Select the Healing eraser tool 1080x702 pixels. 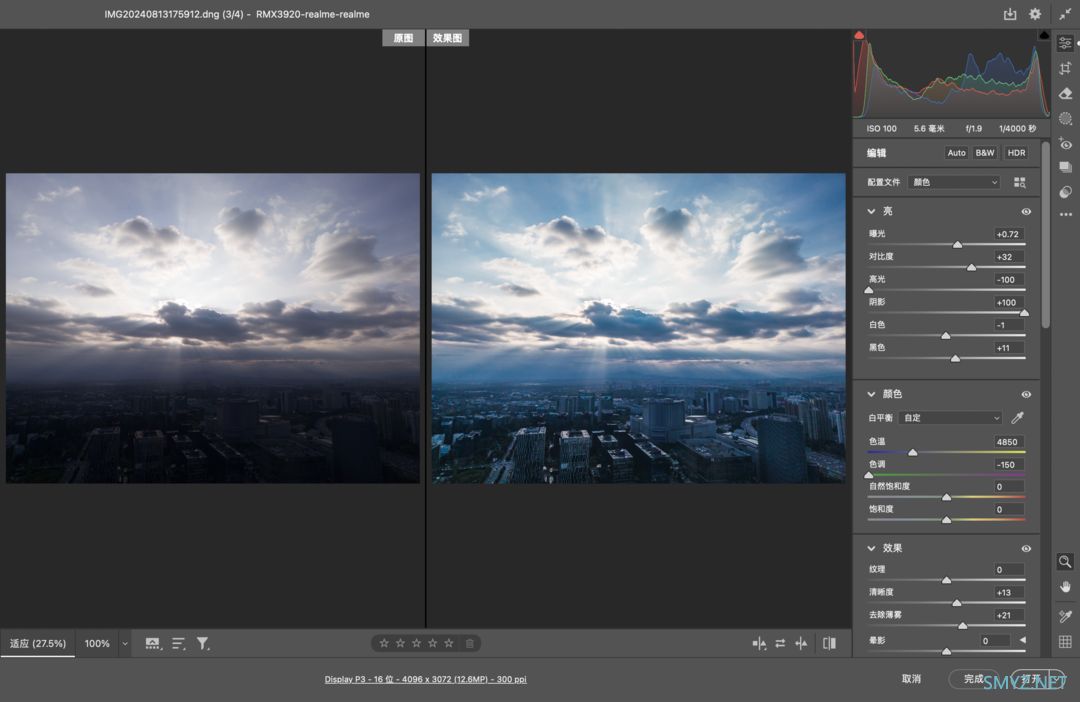[1066, 93]
